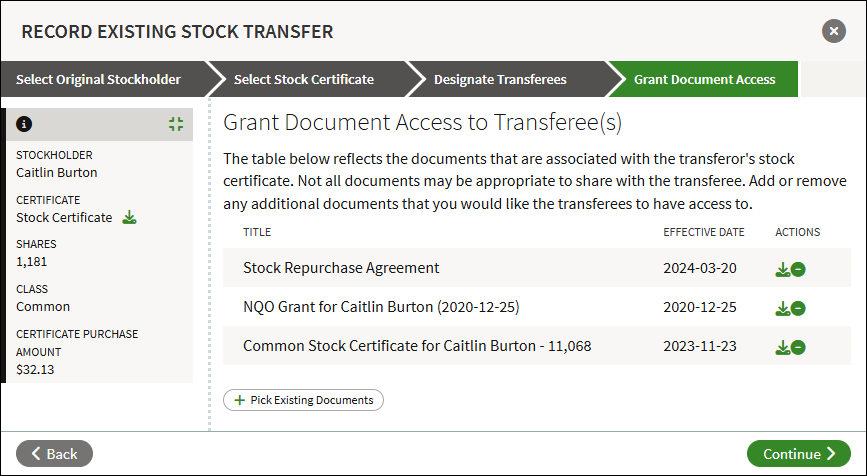Click Pick Existing Documents button
The image size is (867, 476).
(x=304, y=400)
